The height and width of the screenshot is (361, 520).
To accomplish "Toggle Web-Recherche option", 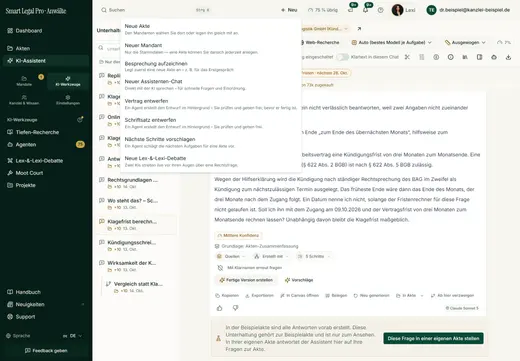I will (320, 43).
